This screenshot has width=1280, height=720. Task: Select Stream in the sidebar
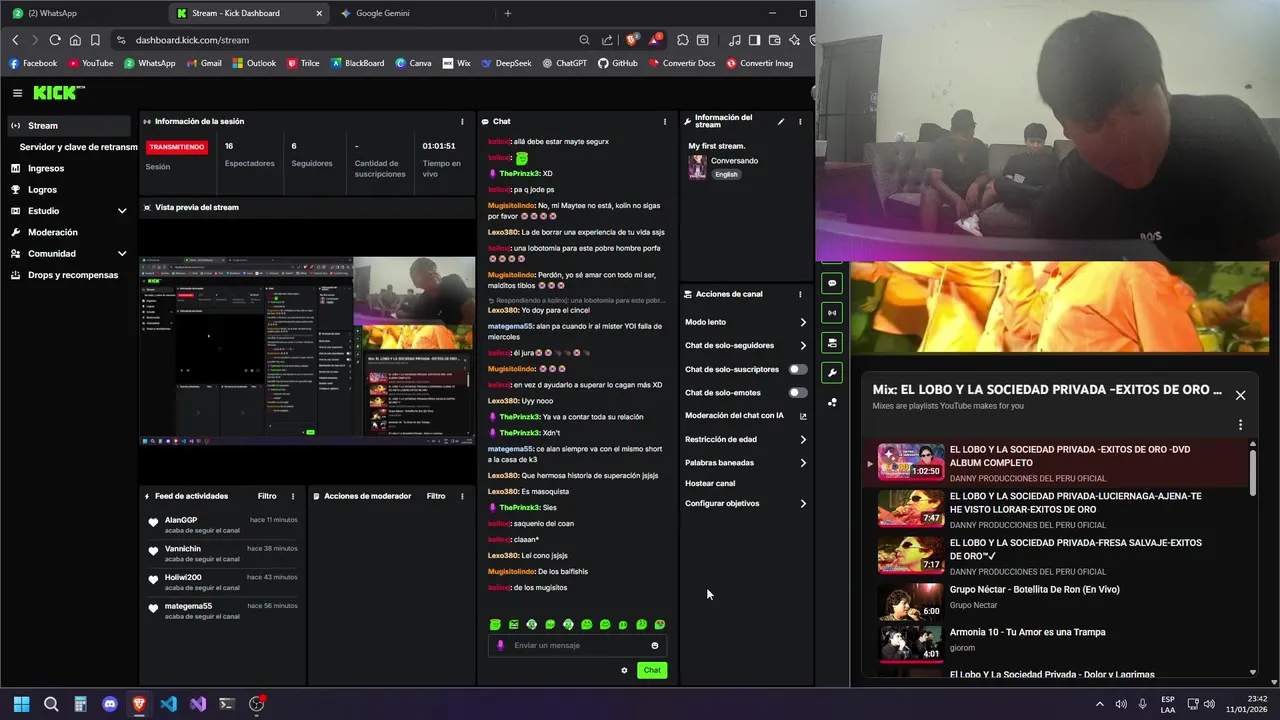[69, 126]
